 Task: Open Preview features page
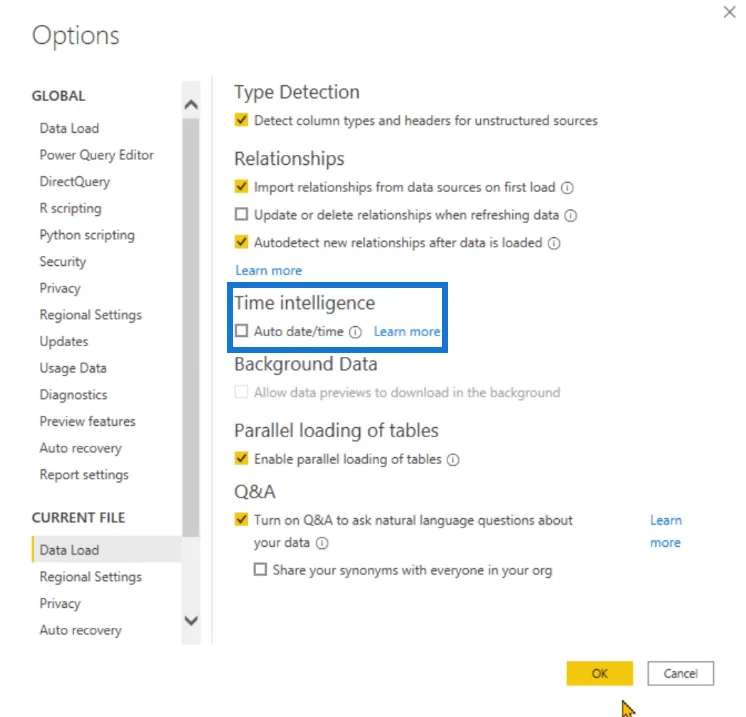point(88,422)
